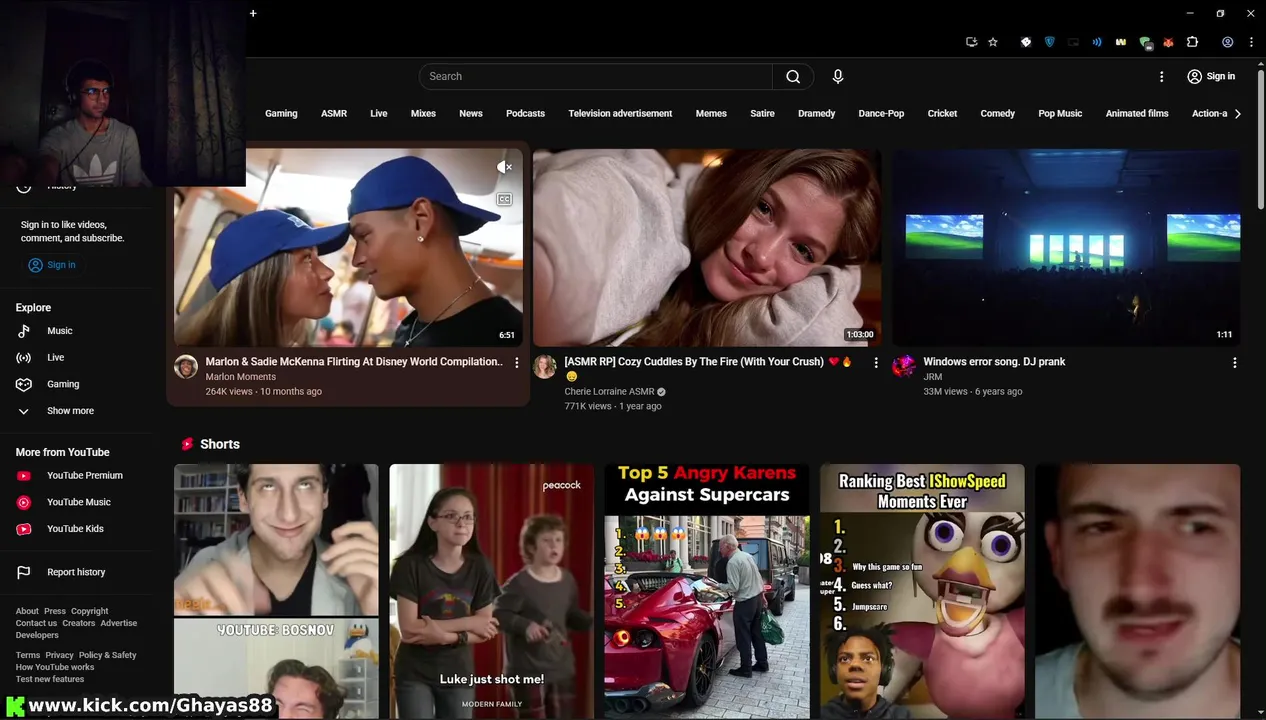Open Top 5 Angry Karens Short
1266x720 pixels.
707,591
